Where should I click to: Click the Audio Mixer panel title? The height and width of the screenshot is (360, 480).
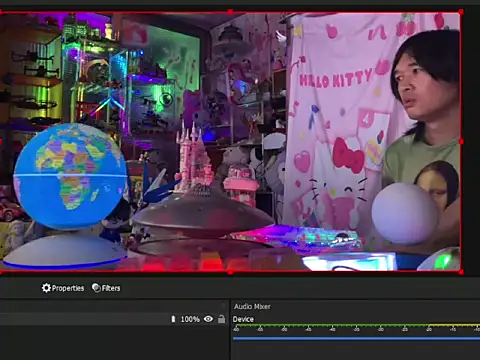click(252, 306)
